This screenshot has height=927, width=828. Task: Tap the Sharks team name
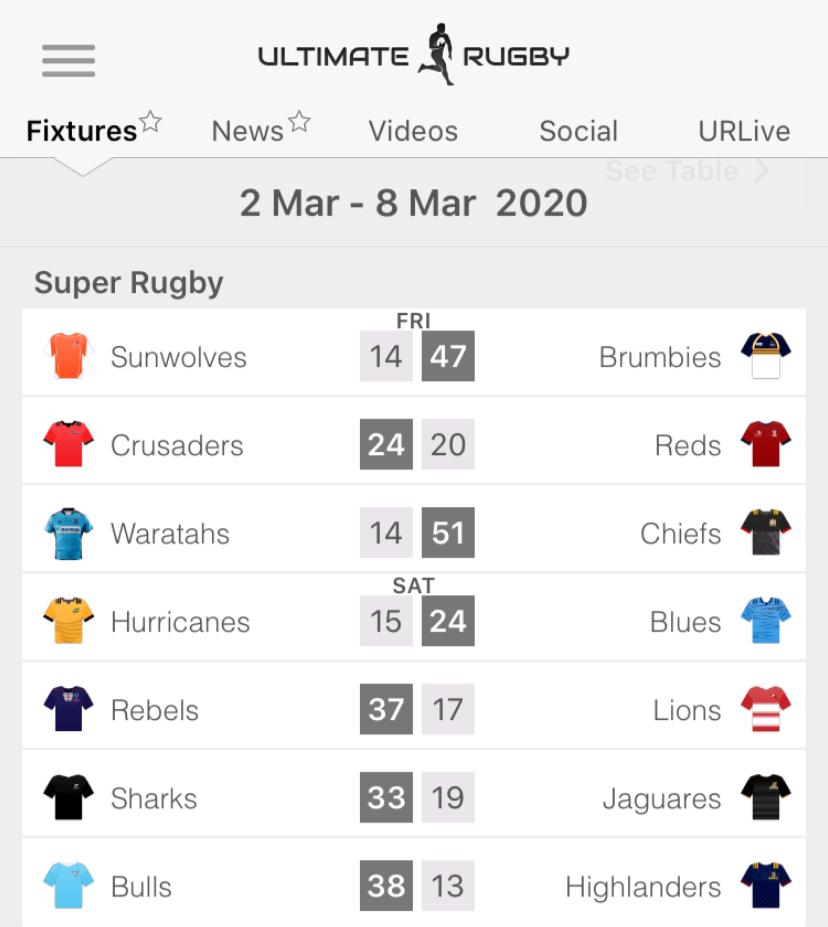pos(153,798)
